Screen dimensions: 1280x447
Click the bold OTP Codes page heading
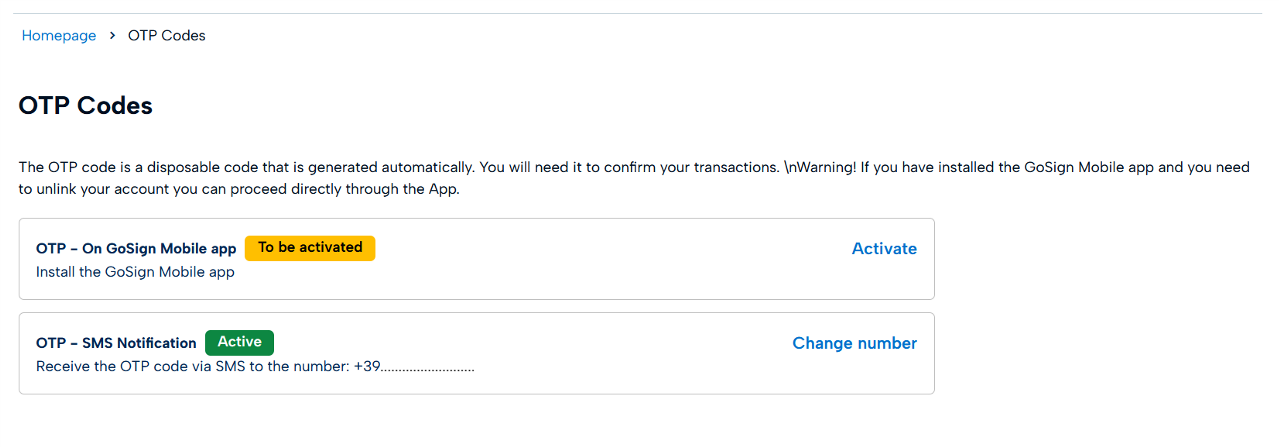86,105
